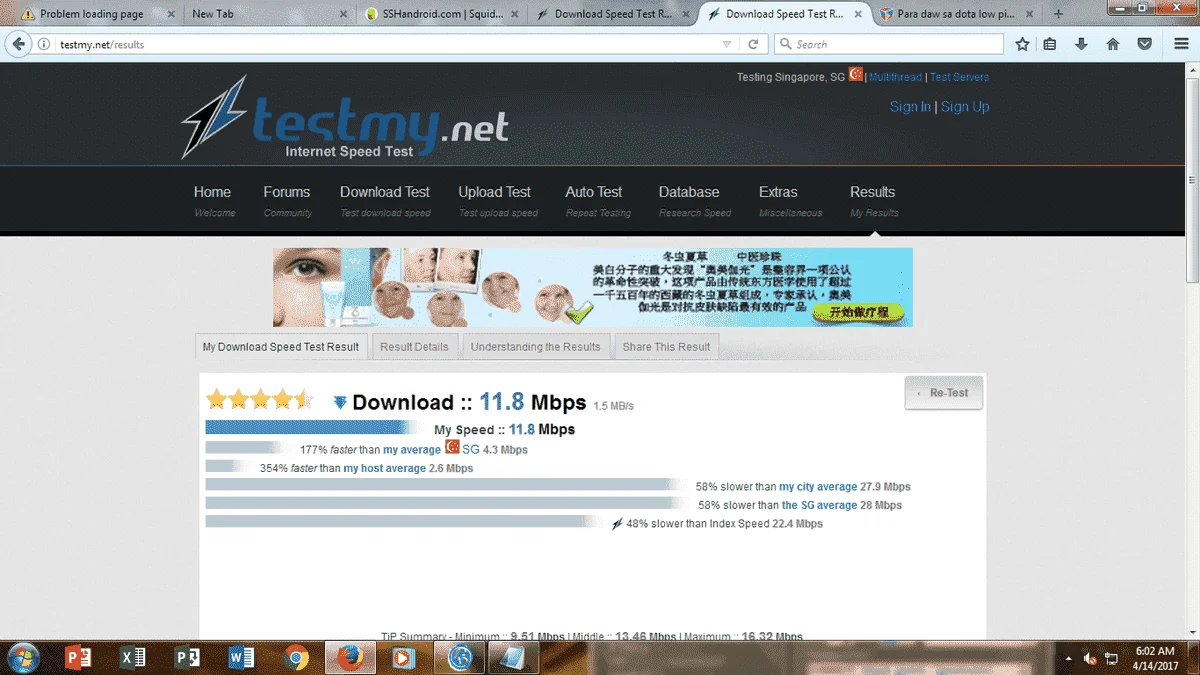The image size is (1200, 675).
Task: Launch Google Chrome from the taskbar
Action: [x=295, y=658]
